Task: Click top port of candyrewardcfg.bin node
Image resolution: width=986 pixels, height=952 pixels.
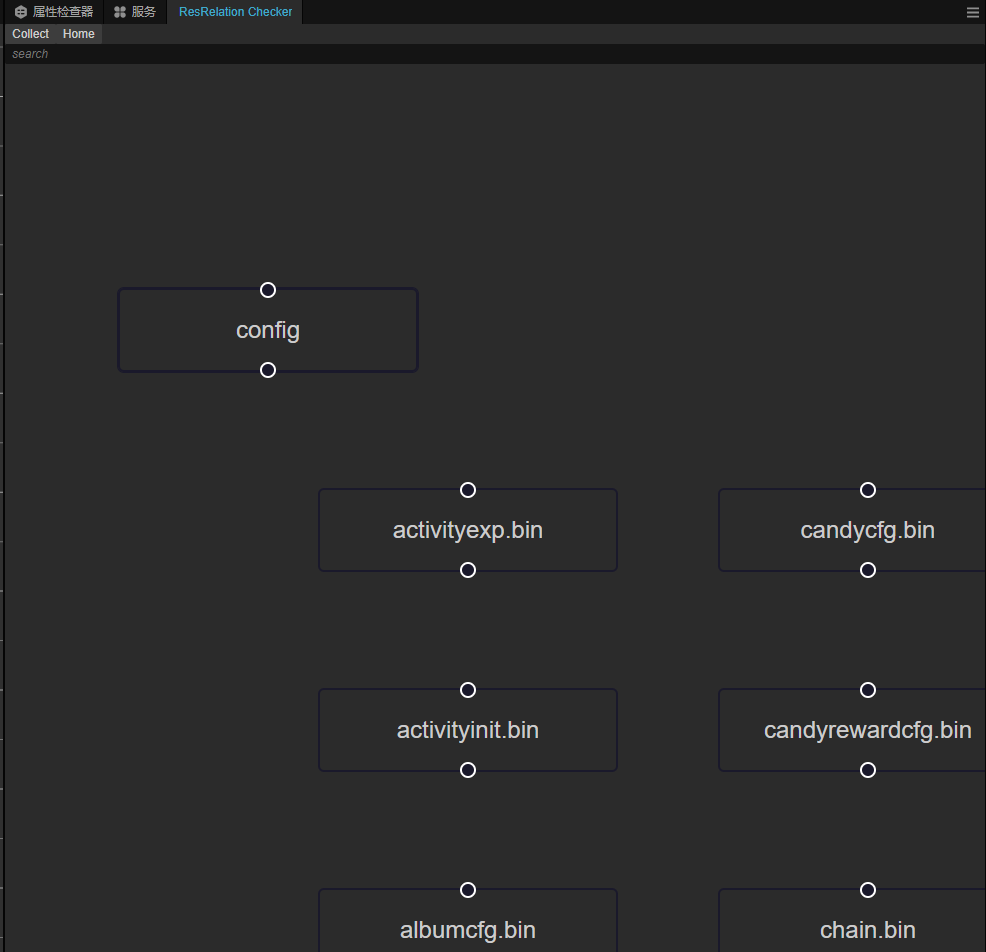Action: click(x=868, y=690)
